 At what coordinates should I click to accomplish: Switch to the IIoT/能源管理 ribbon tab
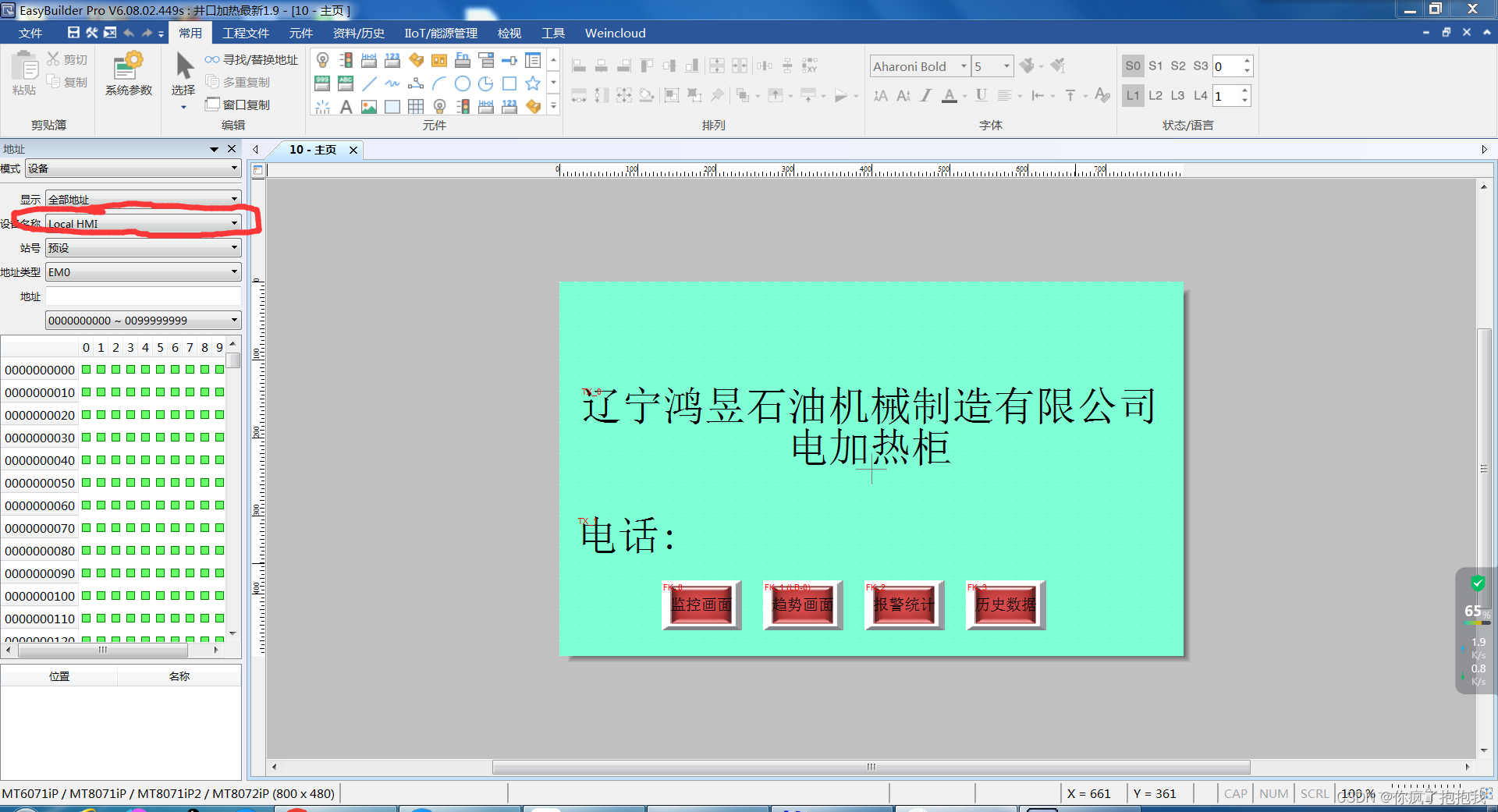(441, 33)
